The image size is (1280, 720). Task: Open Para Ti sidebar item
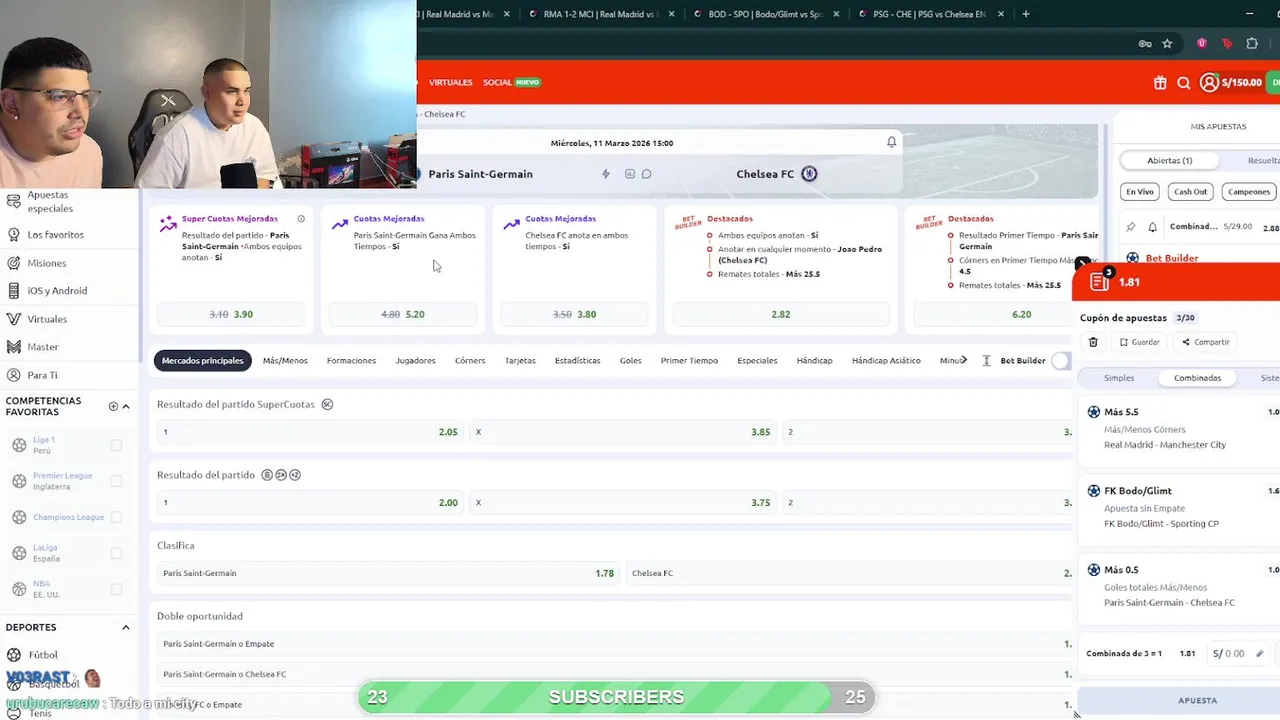click(x=42, y=375)
